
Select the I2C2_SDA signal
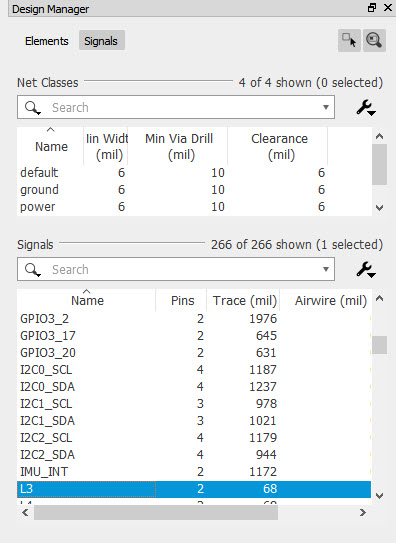(x=194, y=454)
